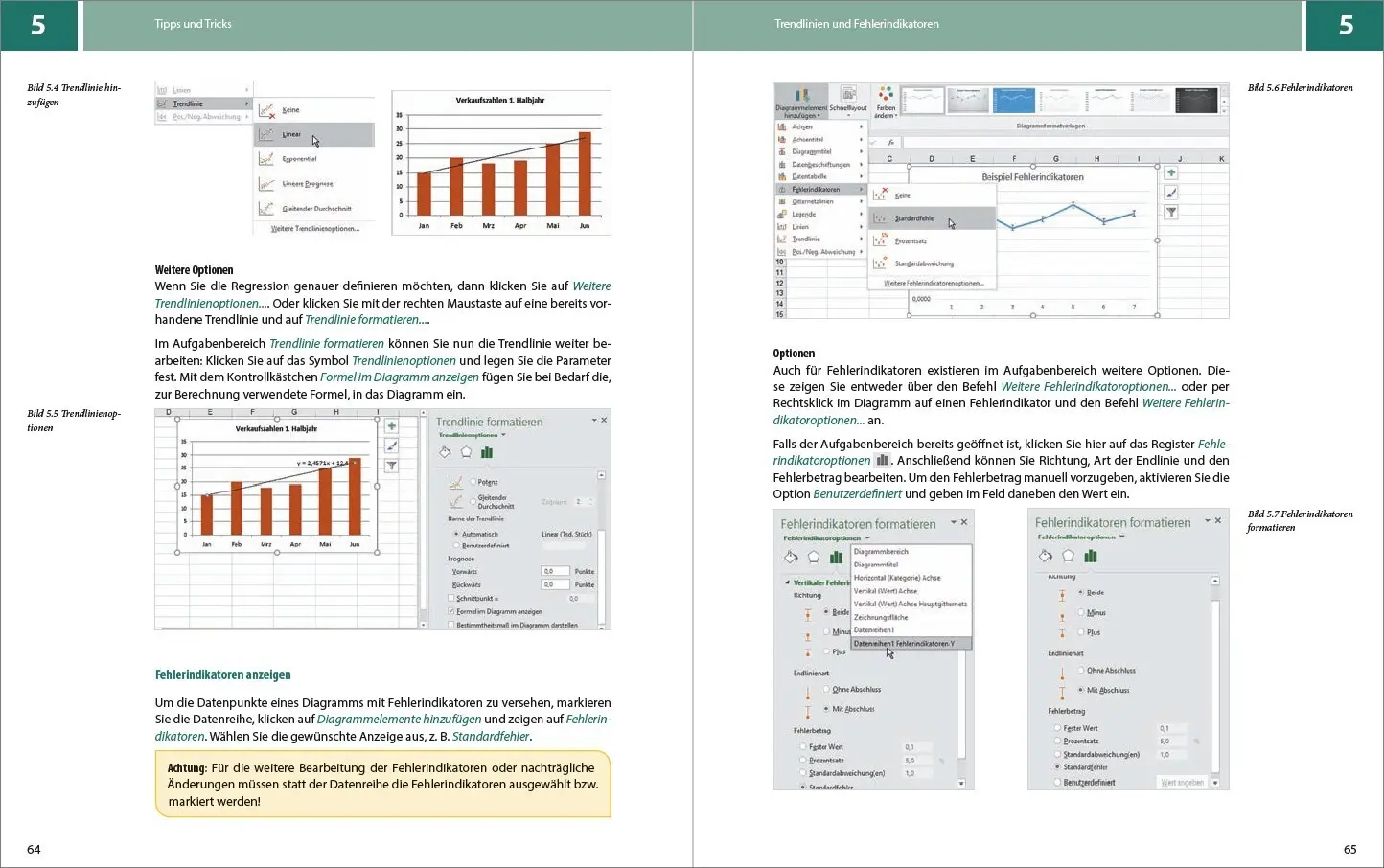The image size is (1384, 868).
Task: Select Ohne Abschluss radio in right Fehlerindikatoren pane
Action: tap(1081, 671)
